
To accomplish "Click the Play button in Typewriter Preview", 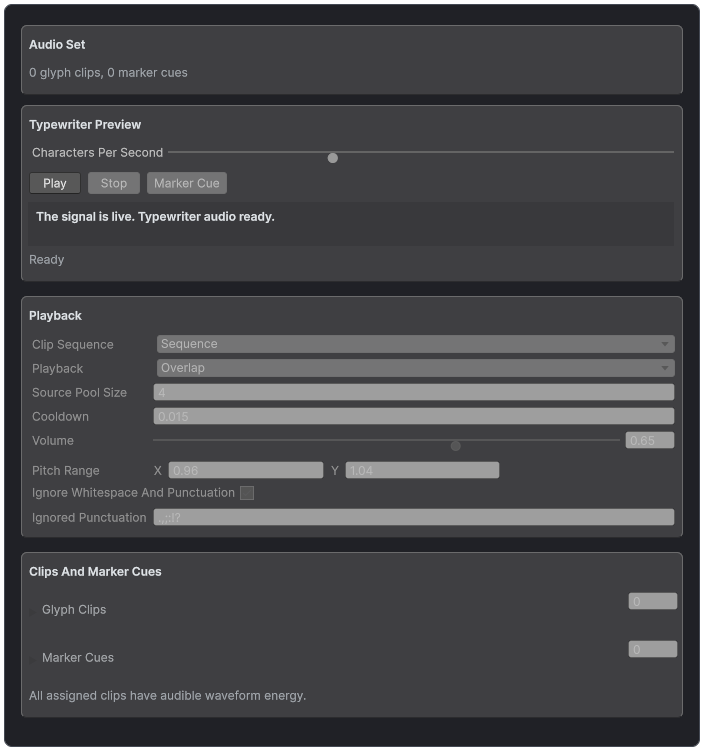I will [x=55, y=183].
